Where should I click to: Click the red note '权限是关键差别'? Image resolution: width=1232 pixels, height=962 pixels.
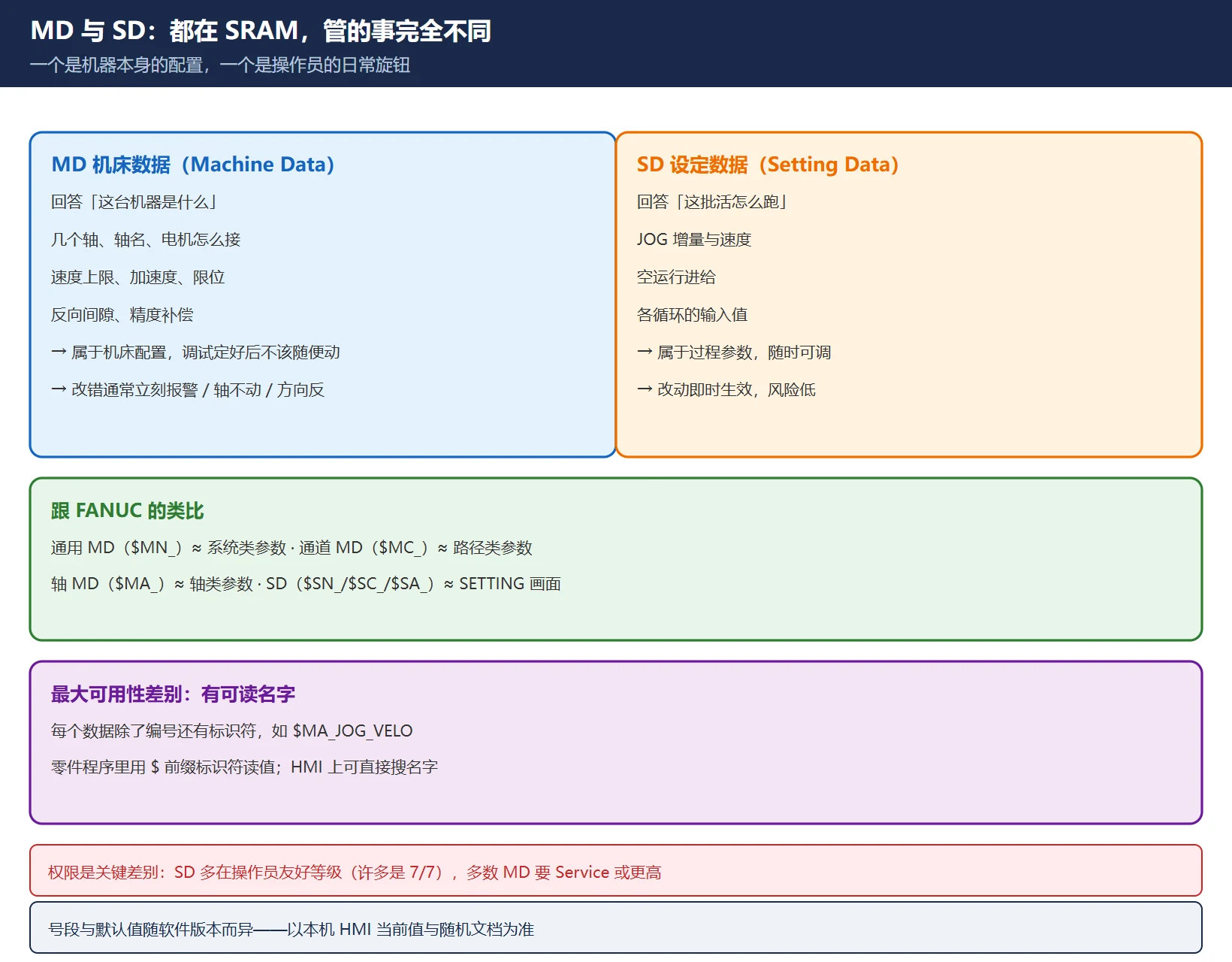[x=616, y=870]
